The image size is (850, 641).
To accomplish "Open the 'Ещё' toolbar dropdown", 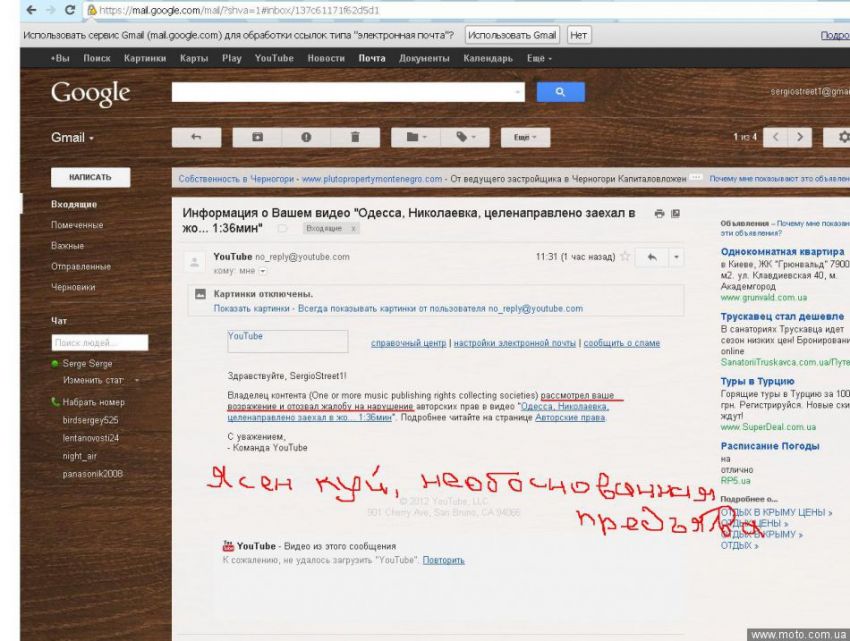I will pos(525,137).
